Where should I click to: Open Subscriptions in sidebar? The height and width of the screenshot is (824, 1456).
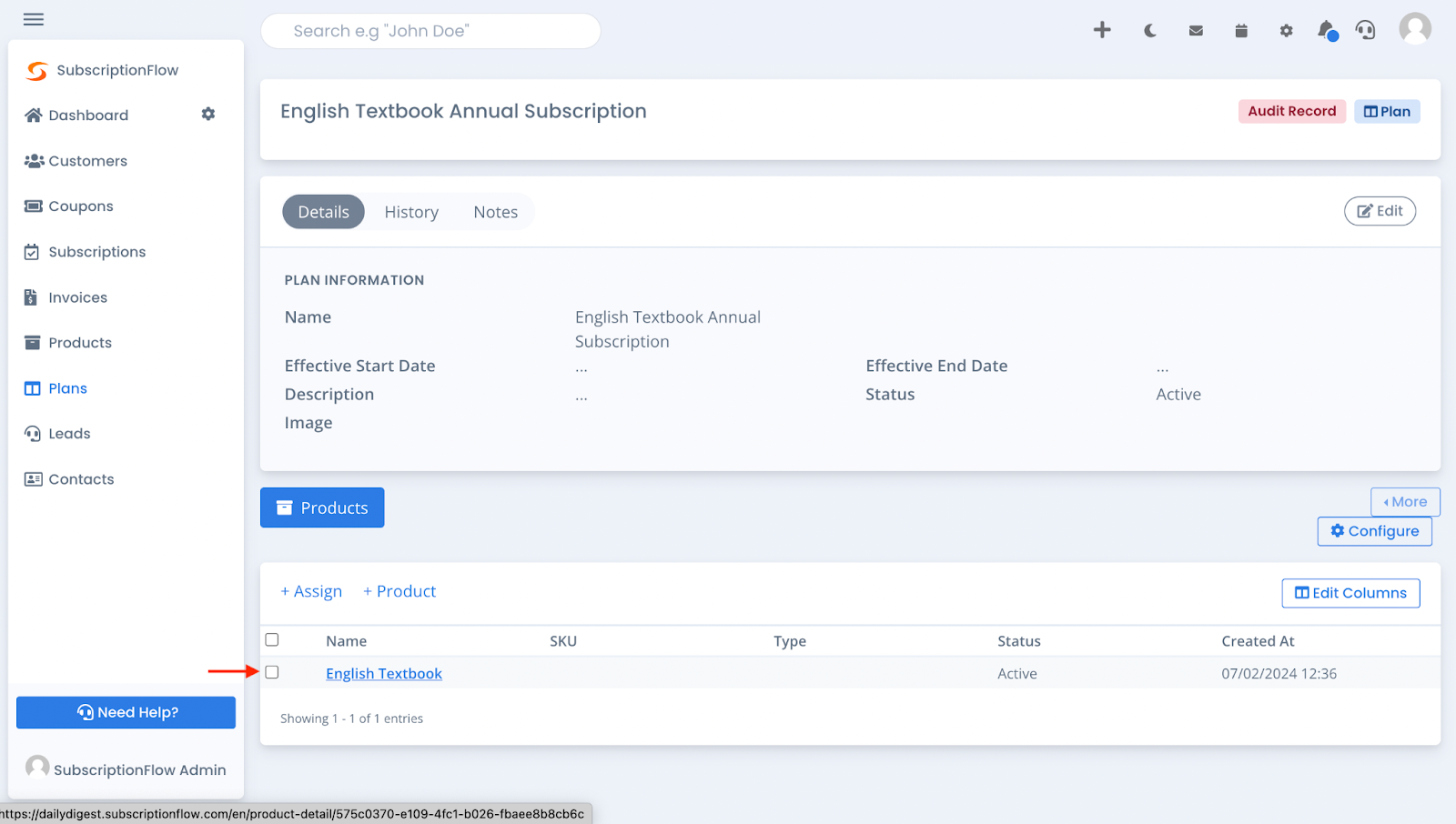click(85, 252)
